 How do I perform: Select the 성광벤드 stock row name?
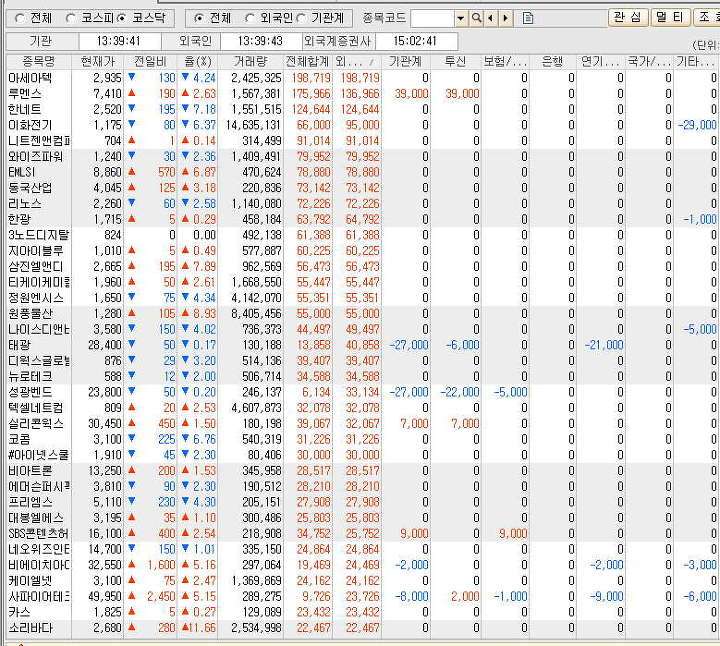click(30, 392)
